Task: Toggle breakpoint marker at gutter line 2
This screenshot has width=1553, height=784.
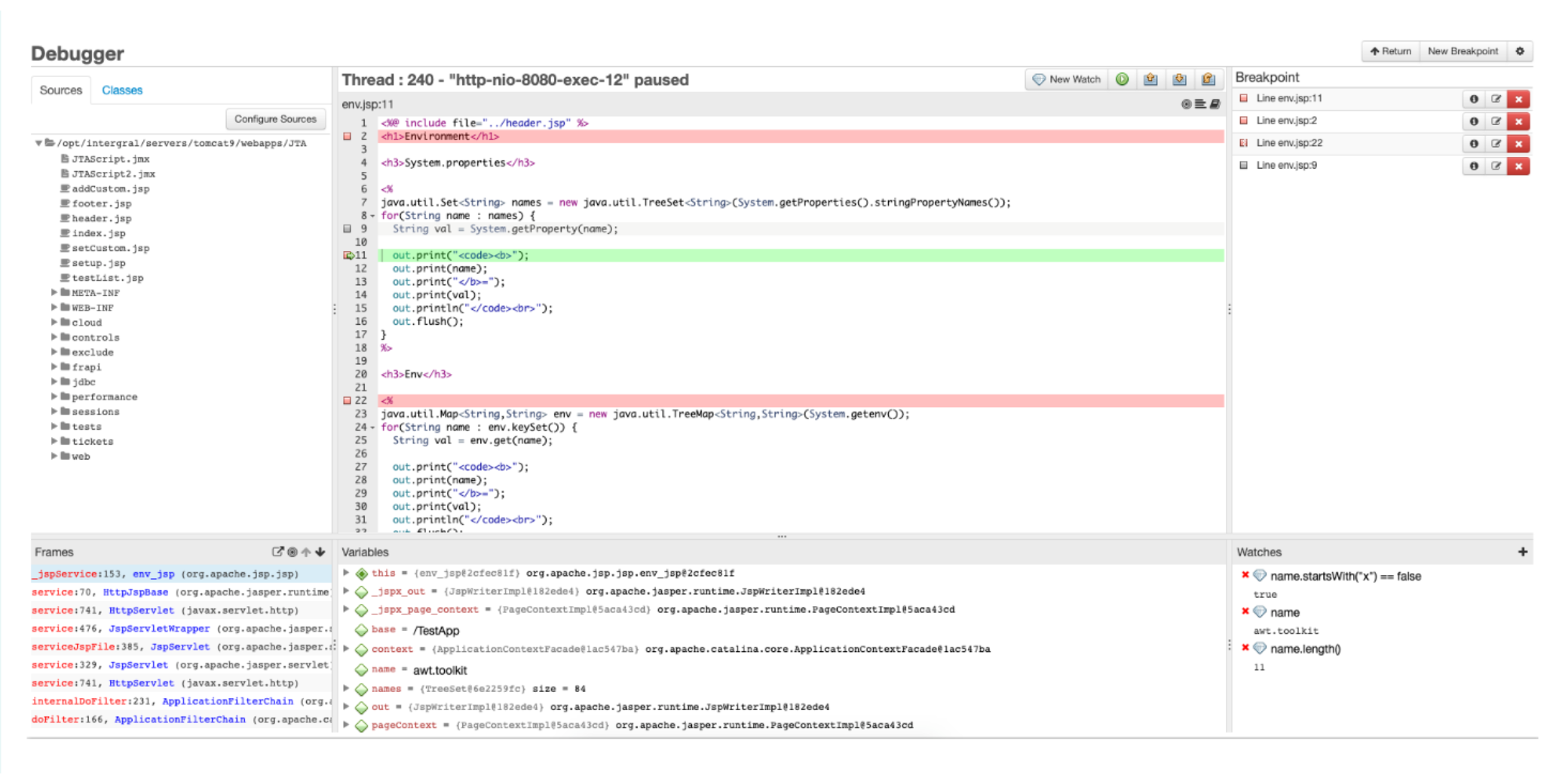Action: point(348,136)
